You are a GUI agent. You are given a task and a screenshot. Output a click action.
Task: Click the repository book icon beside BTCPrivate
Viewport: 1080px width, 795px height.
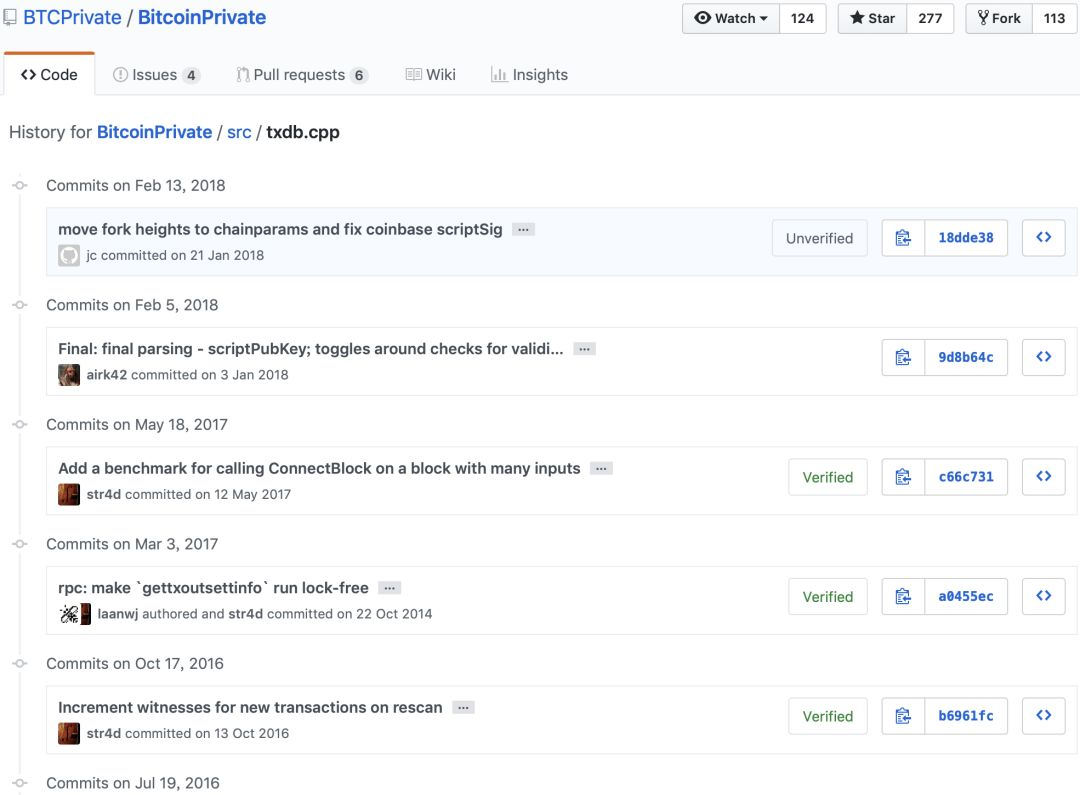(10, 18)
